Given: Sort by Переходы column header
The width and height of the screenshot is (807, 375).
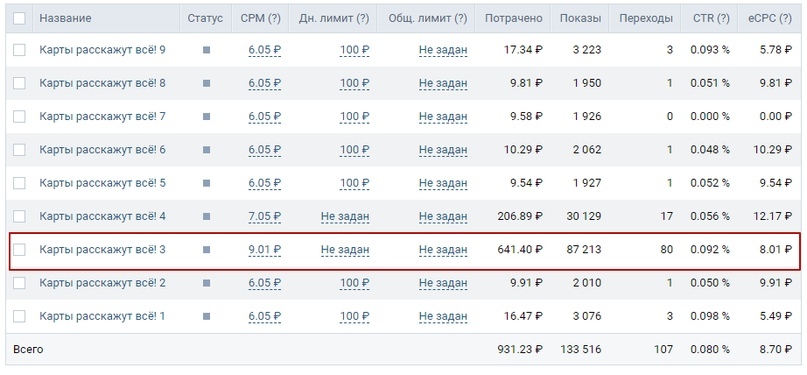Looking at the screenshot, I should click(x=646, y=19).
